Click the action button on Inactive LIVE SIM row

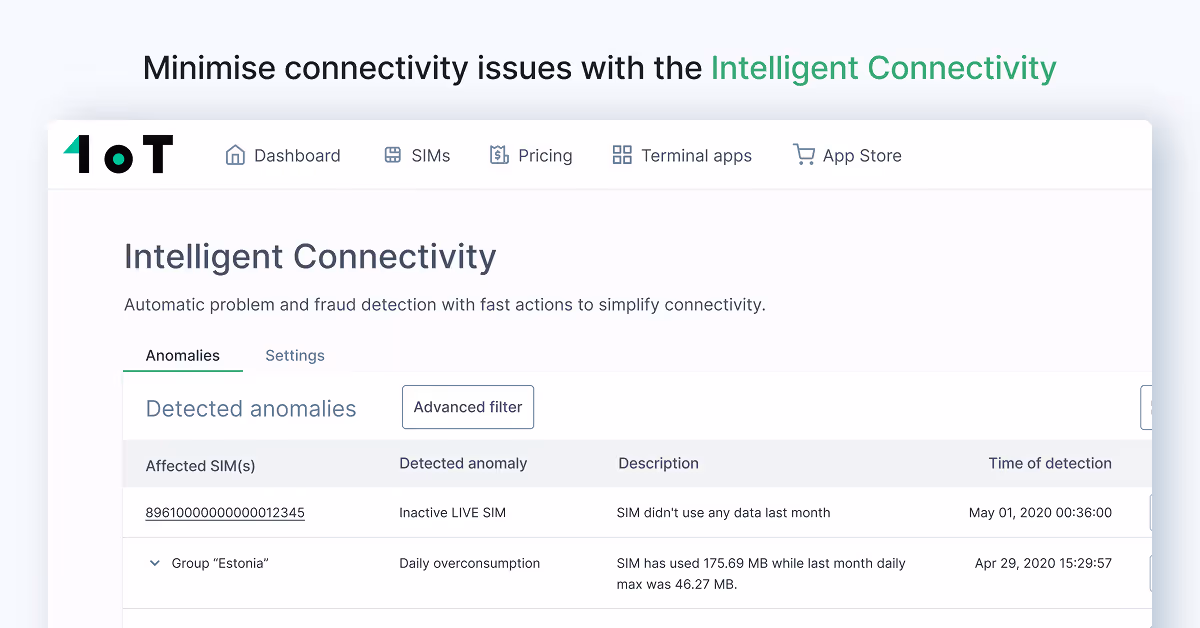(x=1150, y=512)
